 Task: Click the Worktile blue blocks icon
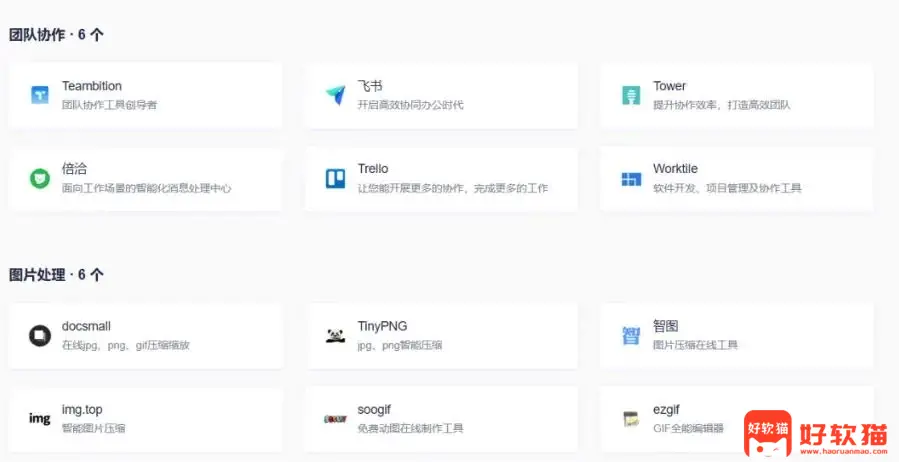[x=631, y=179]
